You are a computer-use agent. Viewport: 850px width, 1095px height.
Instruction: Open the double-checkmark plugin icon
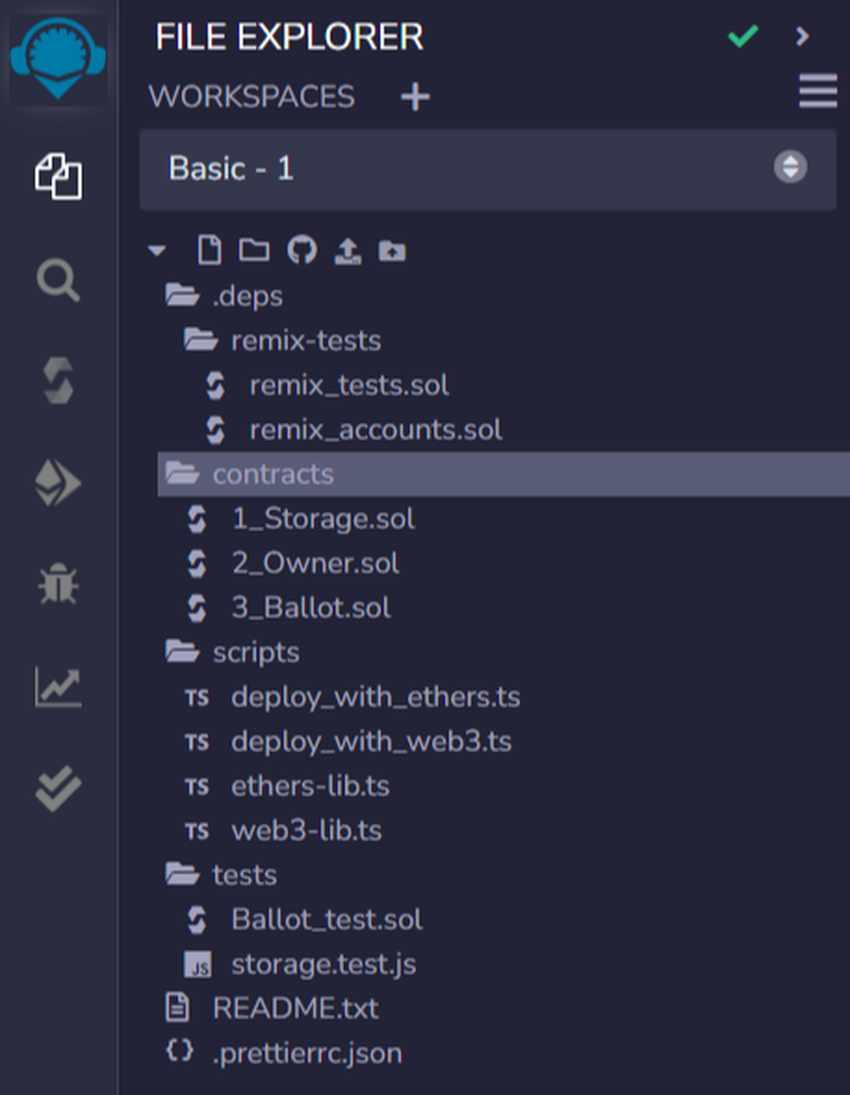click(x=58, y=790)
